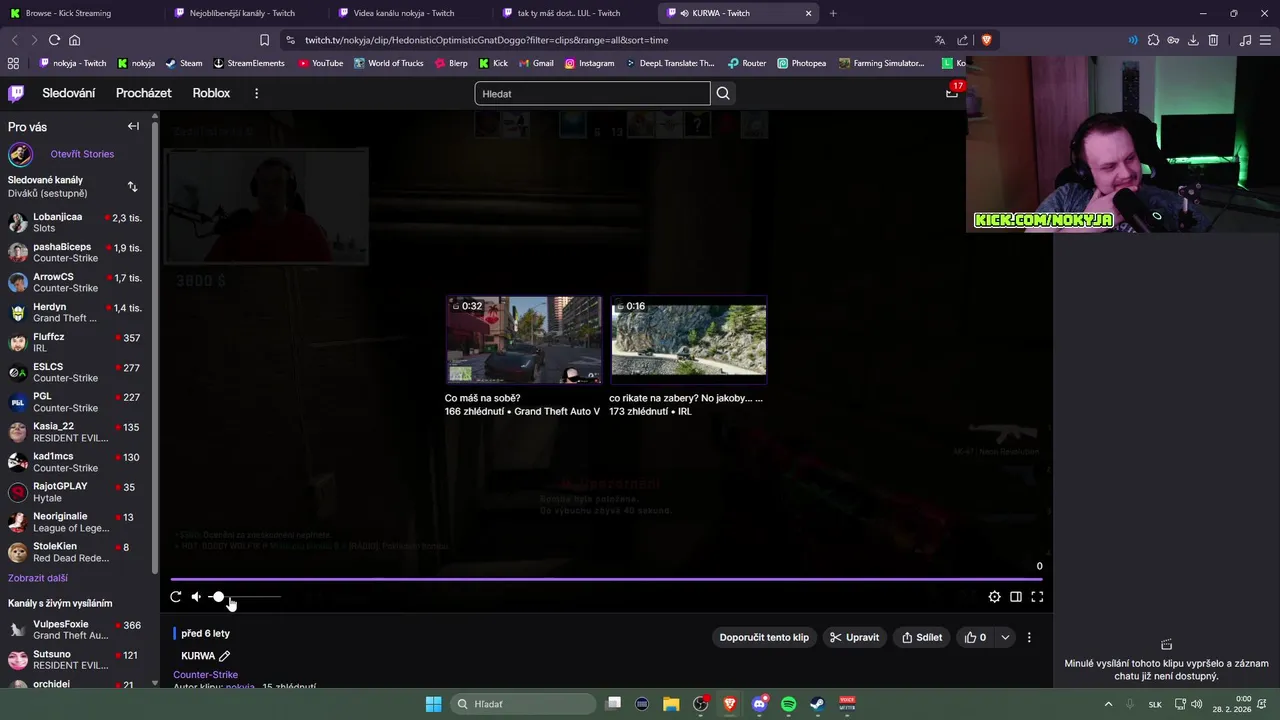Like the clip with thumbs up
Viewport: 1280px width, 720px height.
[x=975, y=637]
